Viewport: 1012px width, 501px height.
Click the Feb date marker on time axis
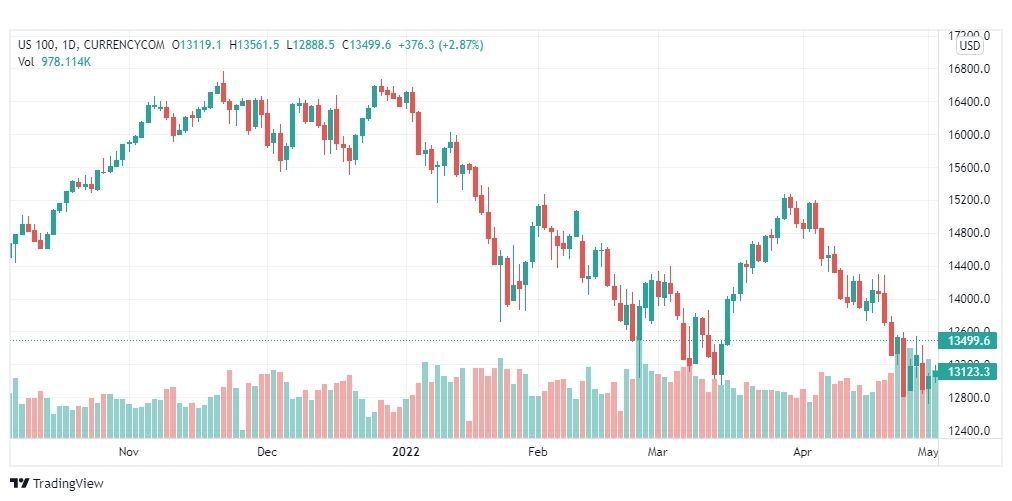click(x=538, y=452)
